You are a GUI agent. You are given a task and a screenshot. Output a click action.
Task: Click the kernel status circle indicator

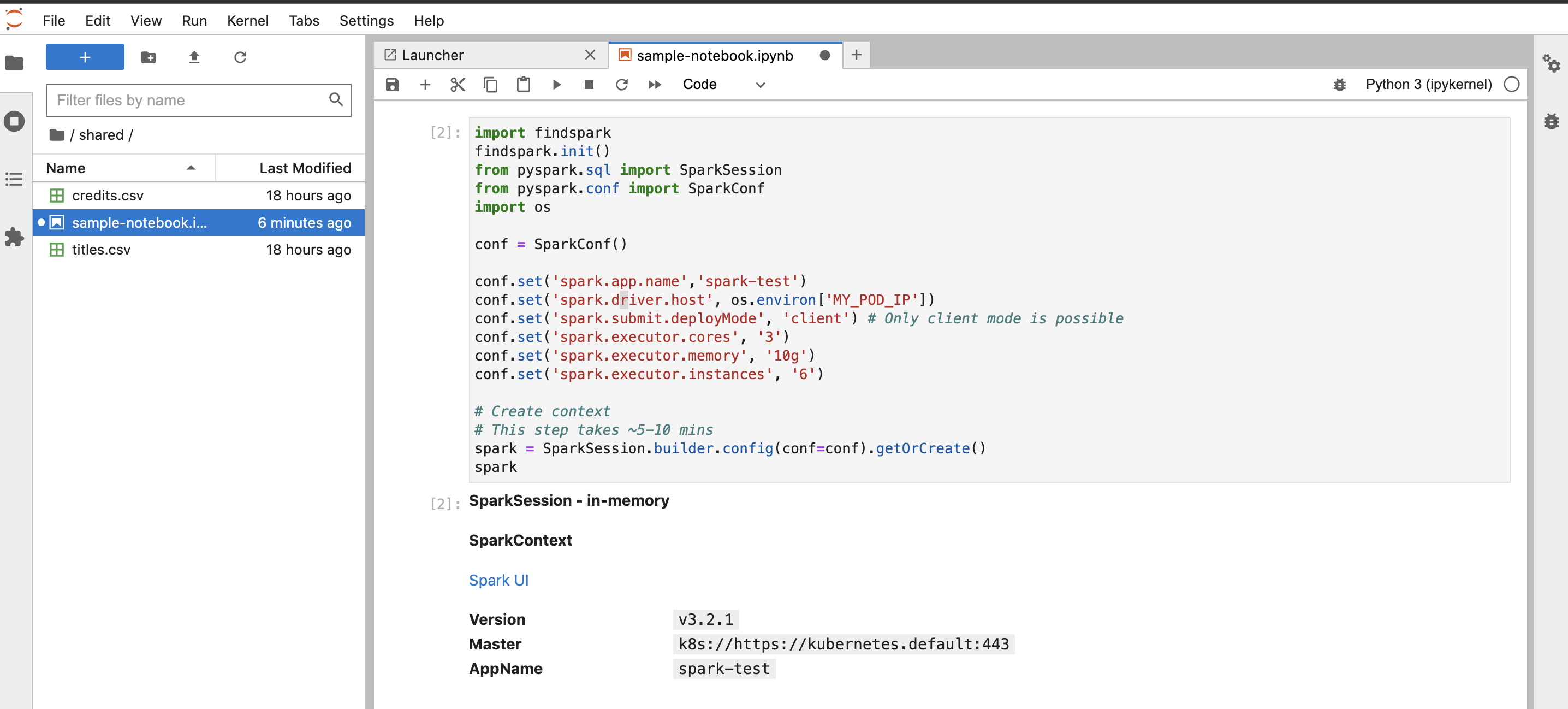(x=1512, y=84)
